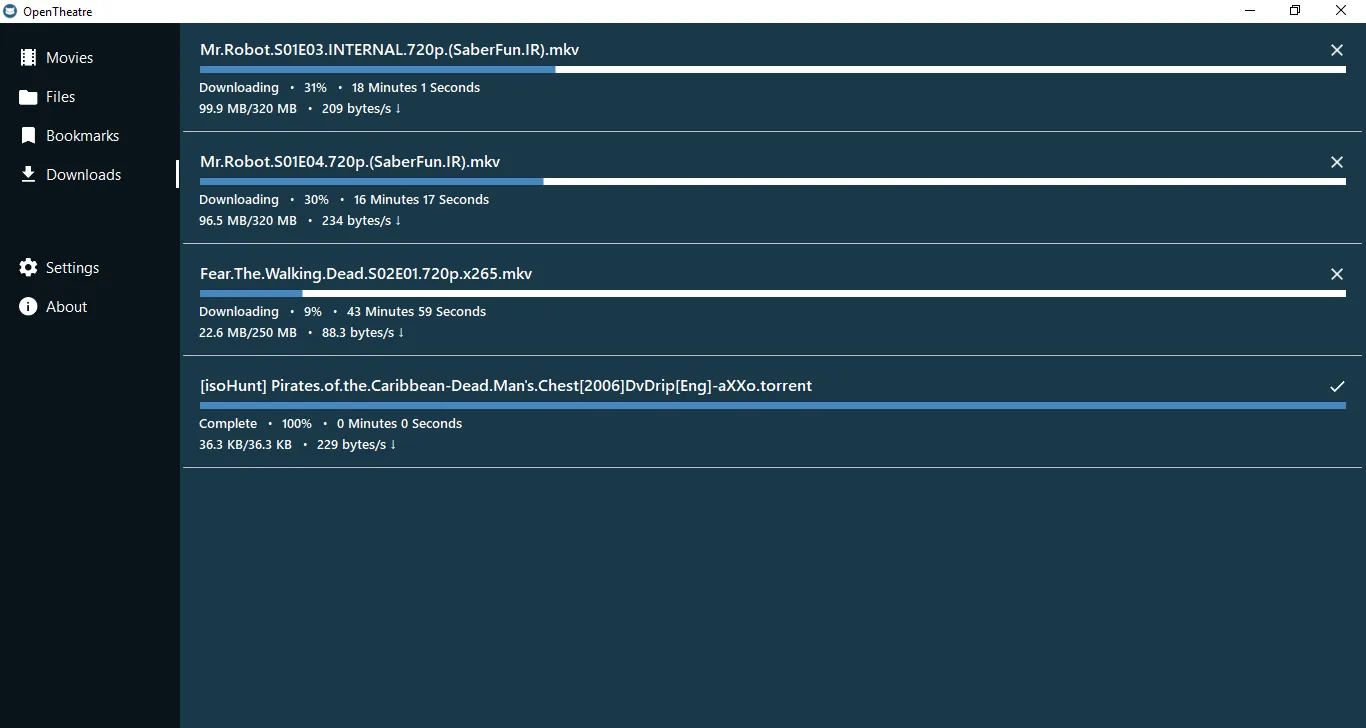This screenshot has height=728, width=1366.
Task: Click the Fear.The.Walking.Dead progress bar
Action: [700, 293]
